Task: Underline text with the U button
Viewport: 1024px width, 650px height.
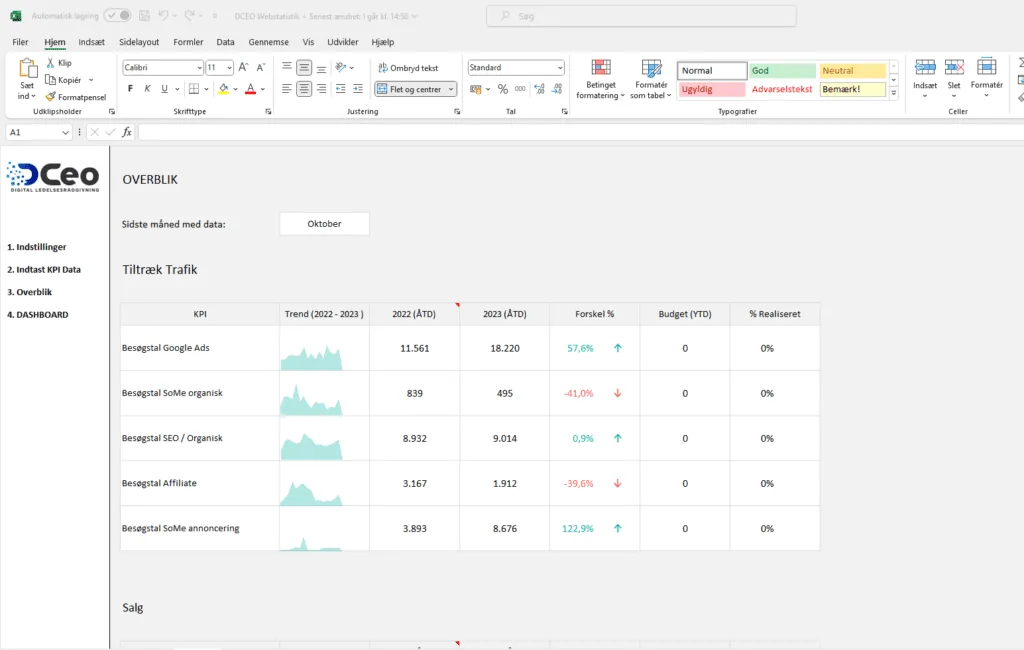Action: click(165, 89)
